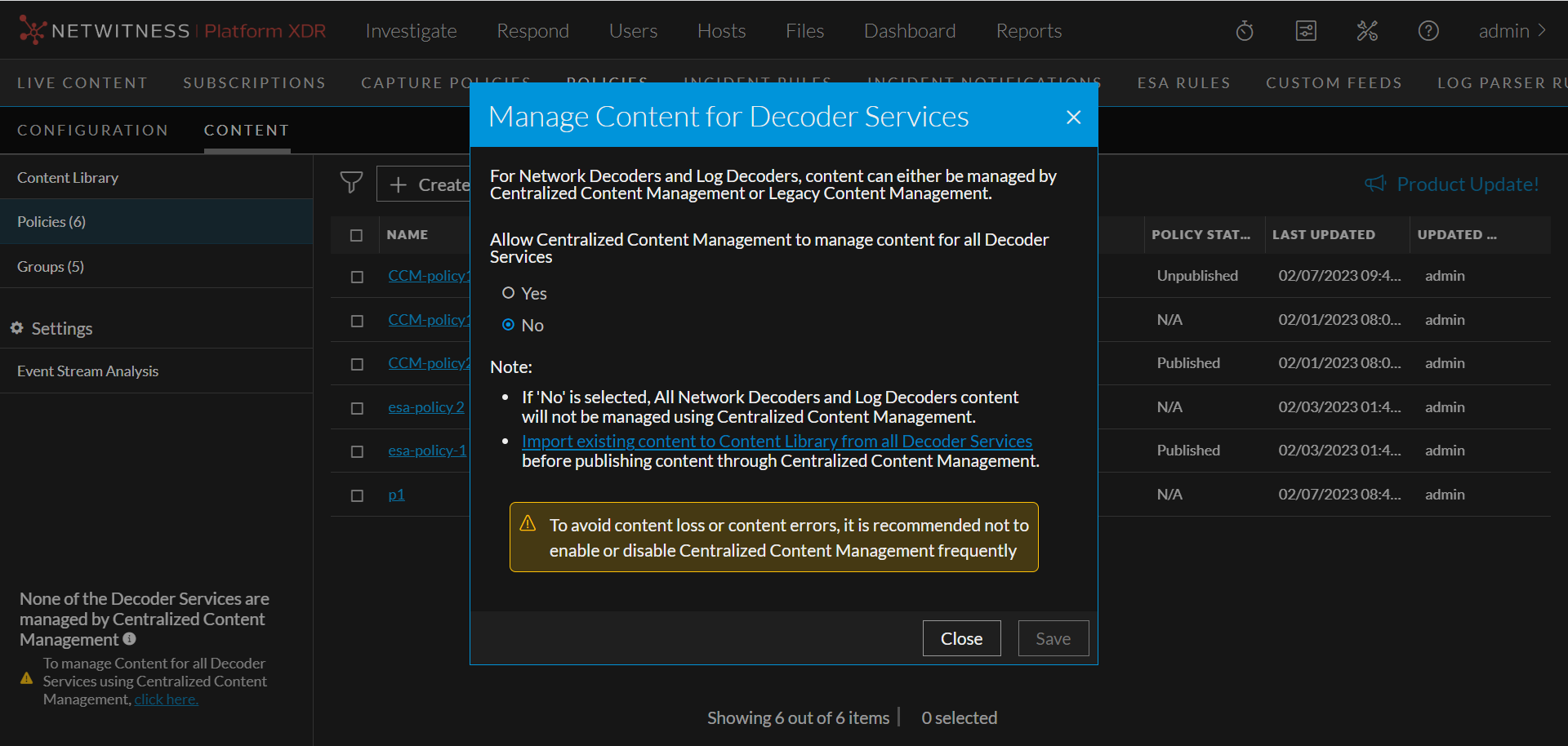Screen dimensions: 1568x746
Task: Check the checkbox next to policy p1
Action: [x=356, y=495]
